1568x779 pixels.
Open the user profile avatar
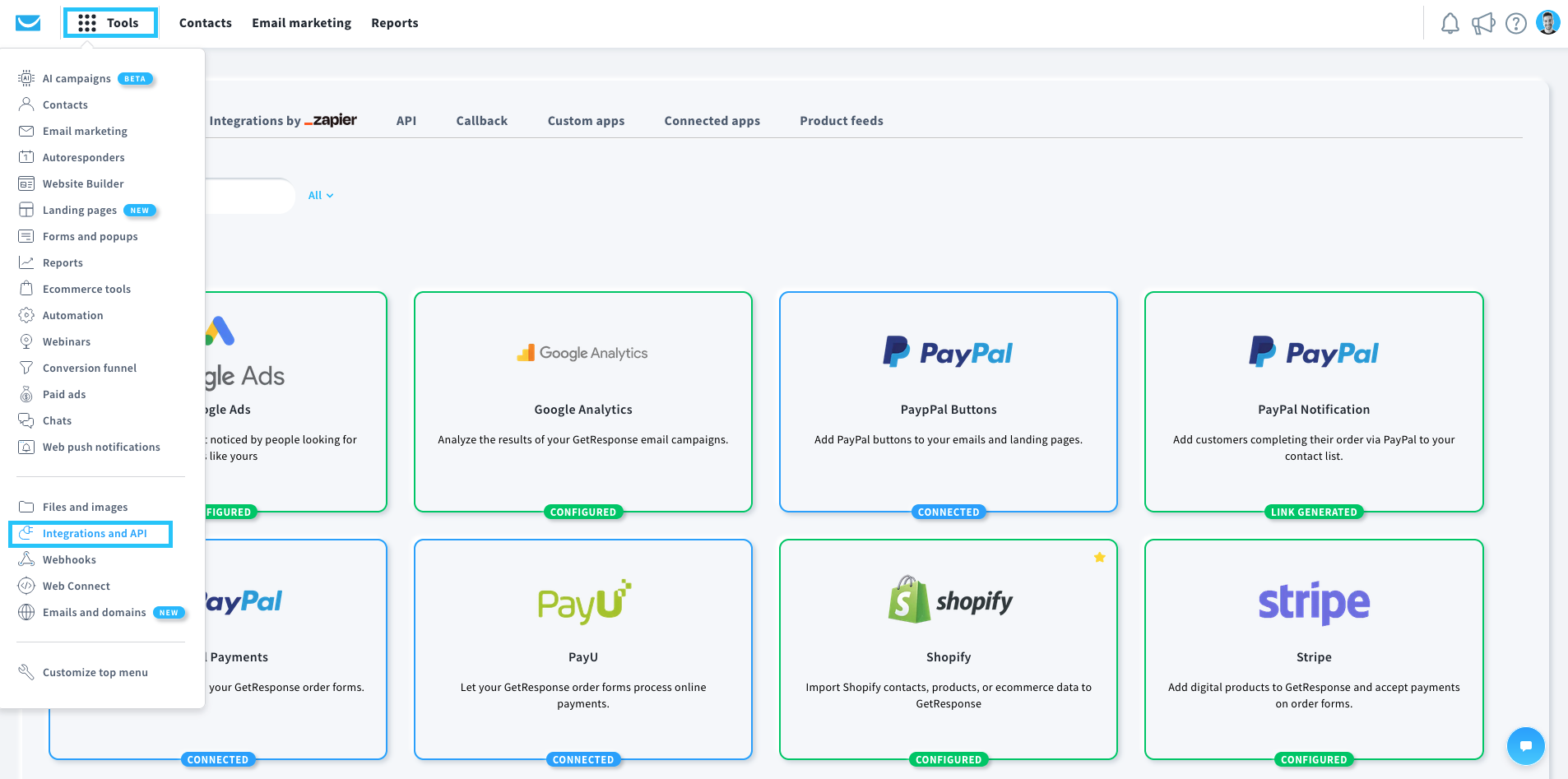click(x=1547, y=23)
